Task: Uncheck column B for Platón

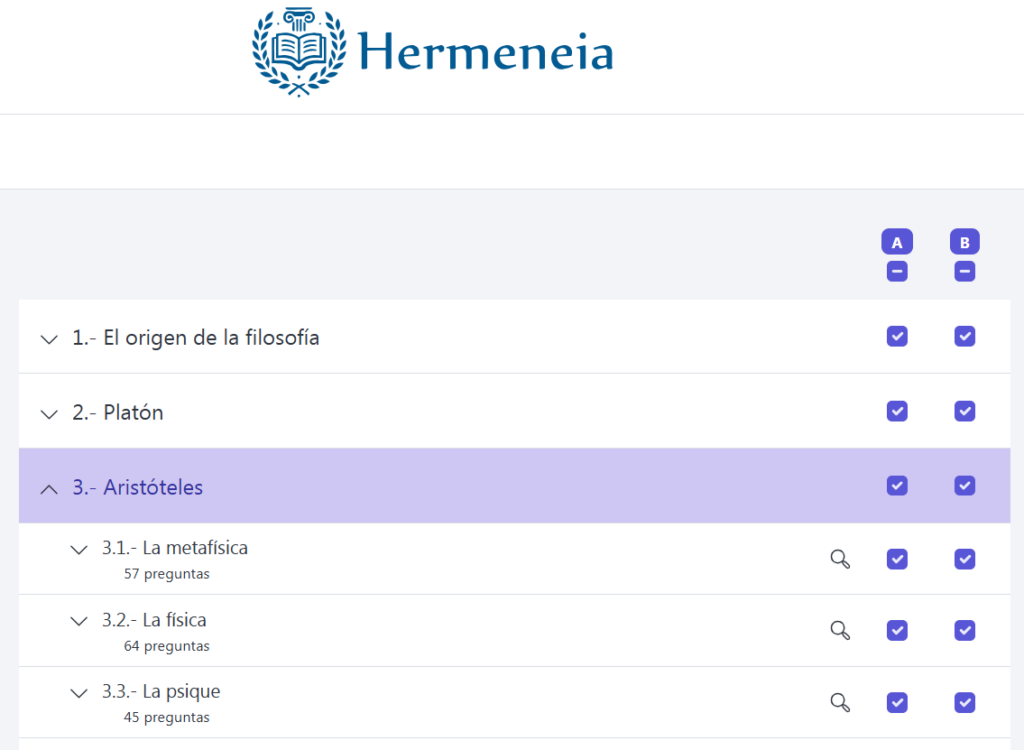Action: point(964,411)
